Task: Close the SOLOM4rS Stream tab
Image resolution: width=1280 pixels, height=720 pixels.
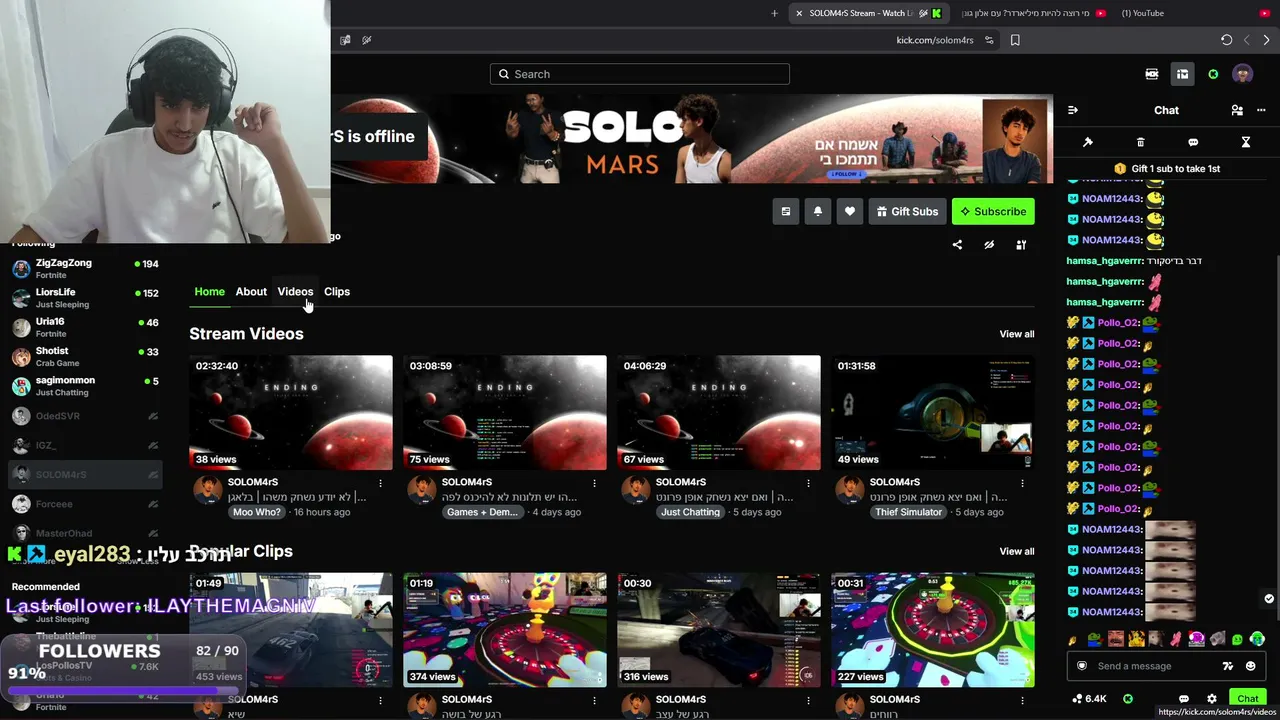Action: (x=799, y=13)
